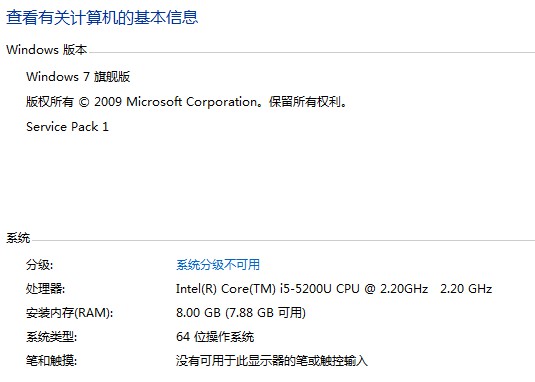Image resolution: width=535 pixels, height=382 pixels.
Task: Select the 笔和触摸 label
Action: (x=52, y=361)
